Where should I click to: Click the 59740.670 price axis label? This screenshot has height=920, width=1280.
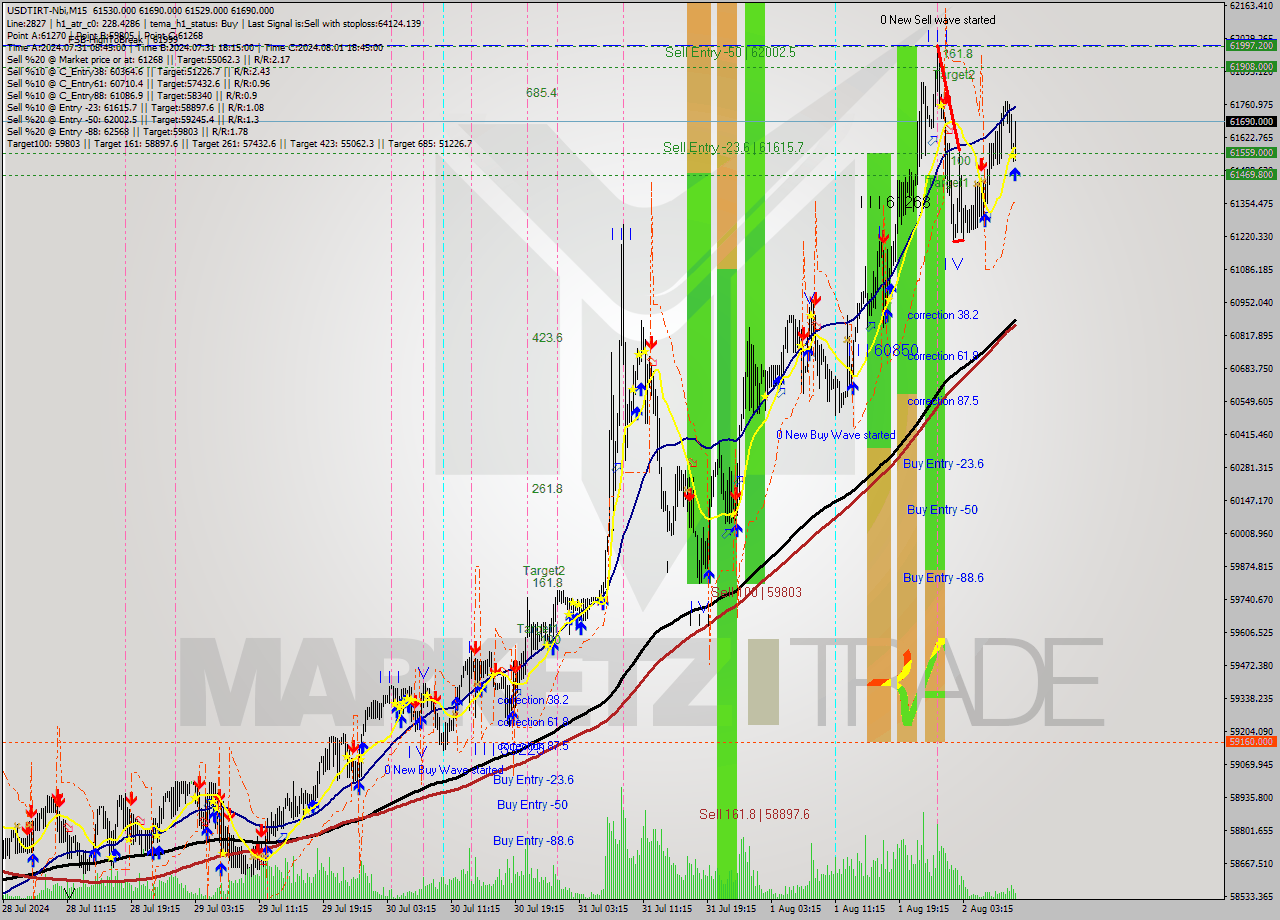(1250, 600)
